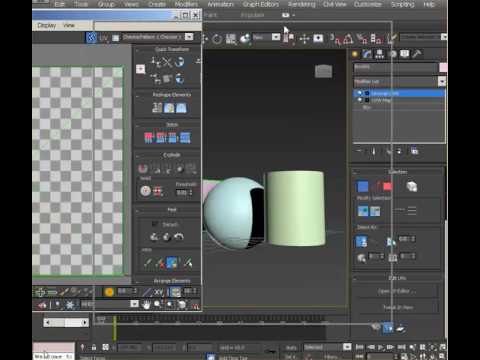Open the CheckerPattern (Checker) texture dropdown

coord(189,37)
